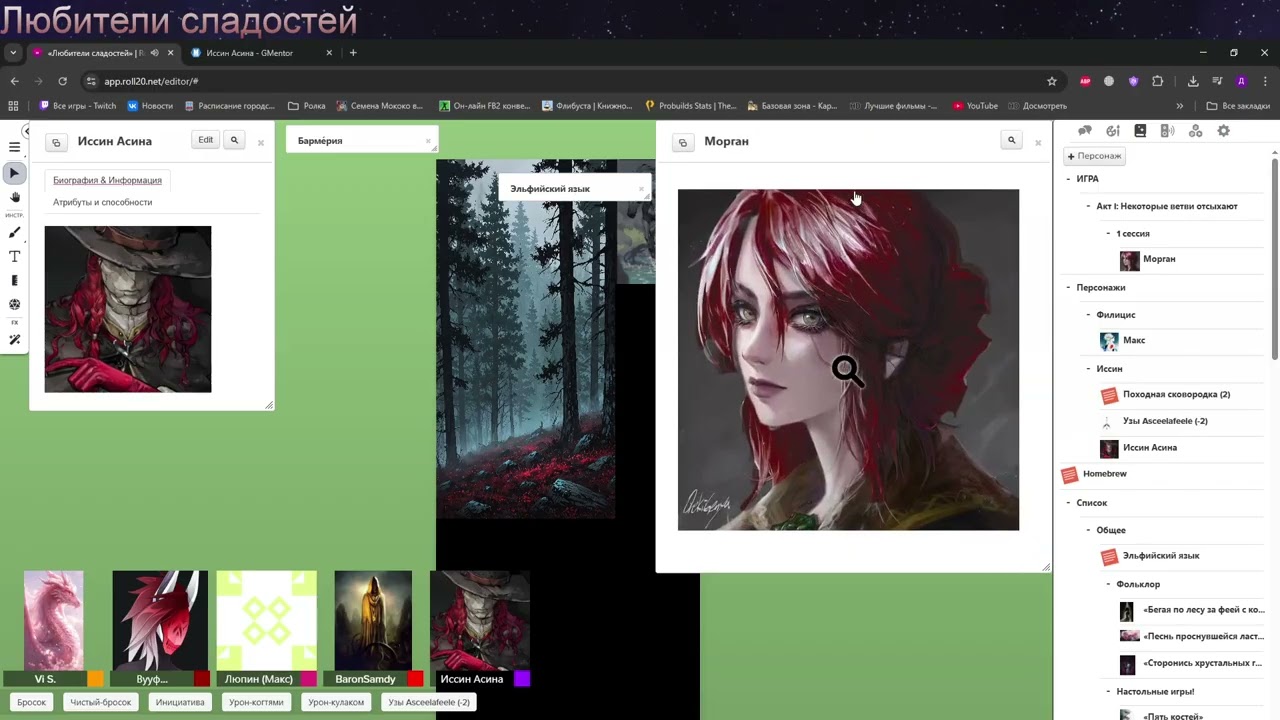Open the Homebrew handout

(1104, 474)
